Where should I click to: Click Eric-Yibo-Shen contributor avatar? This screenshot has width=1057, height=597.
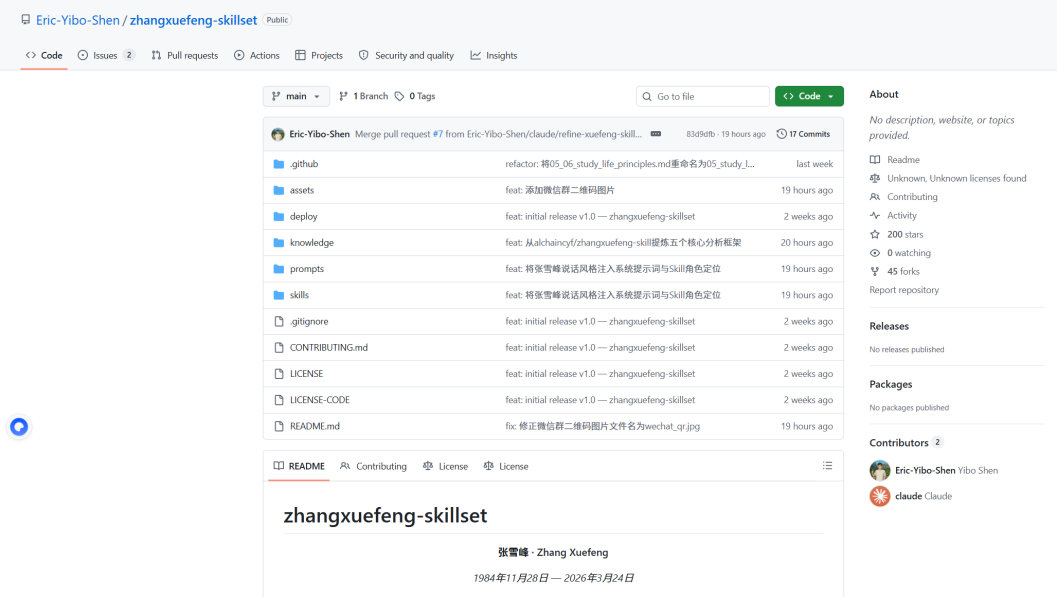point(880,470)
